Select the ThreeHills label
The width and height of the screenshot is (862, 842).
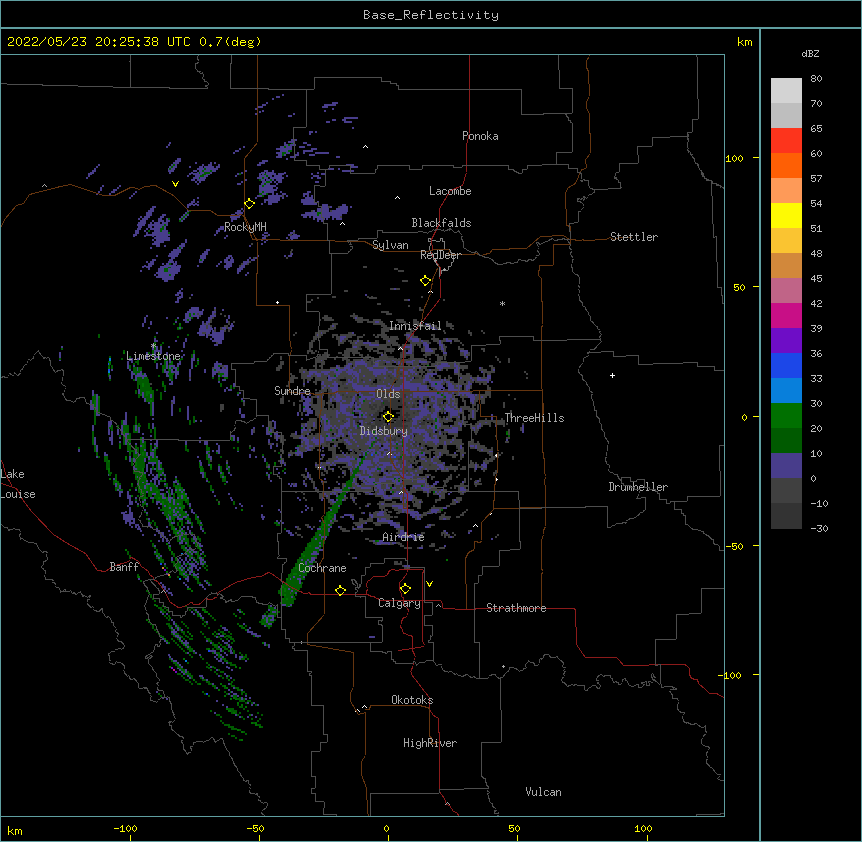(x=534, y=418)
